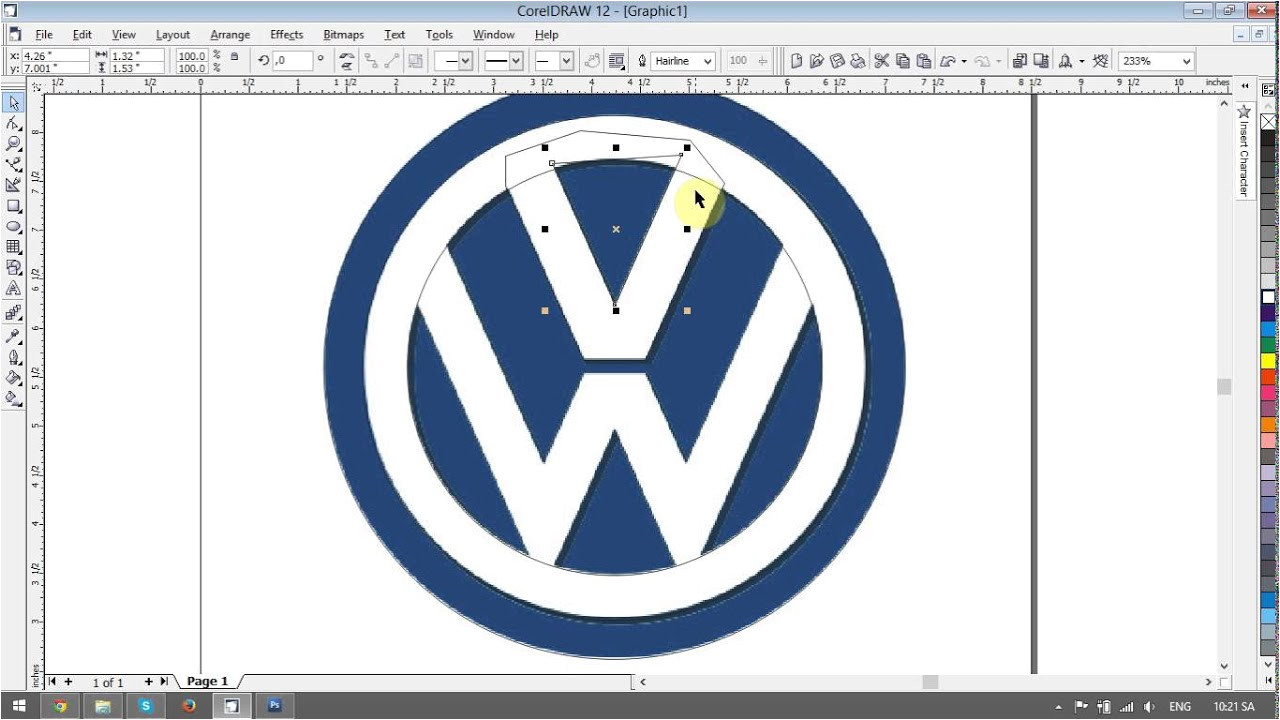The height and width of the screenshot is (720, 1280).
Task: Open the 233% zoom level dropdown
Action: (1186, 61)
